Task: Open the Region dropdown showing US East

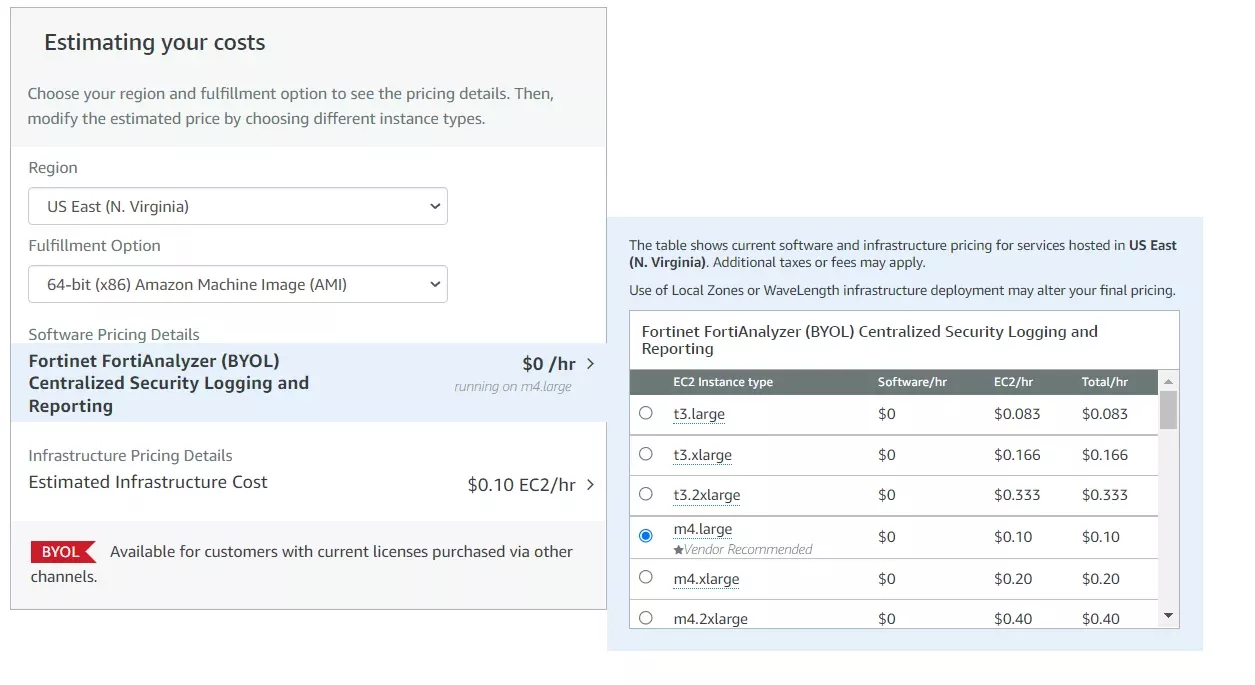Action: (237, 206)
